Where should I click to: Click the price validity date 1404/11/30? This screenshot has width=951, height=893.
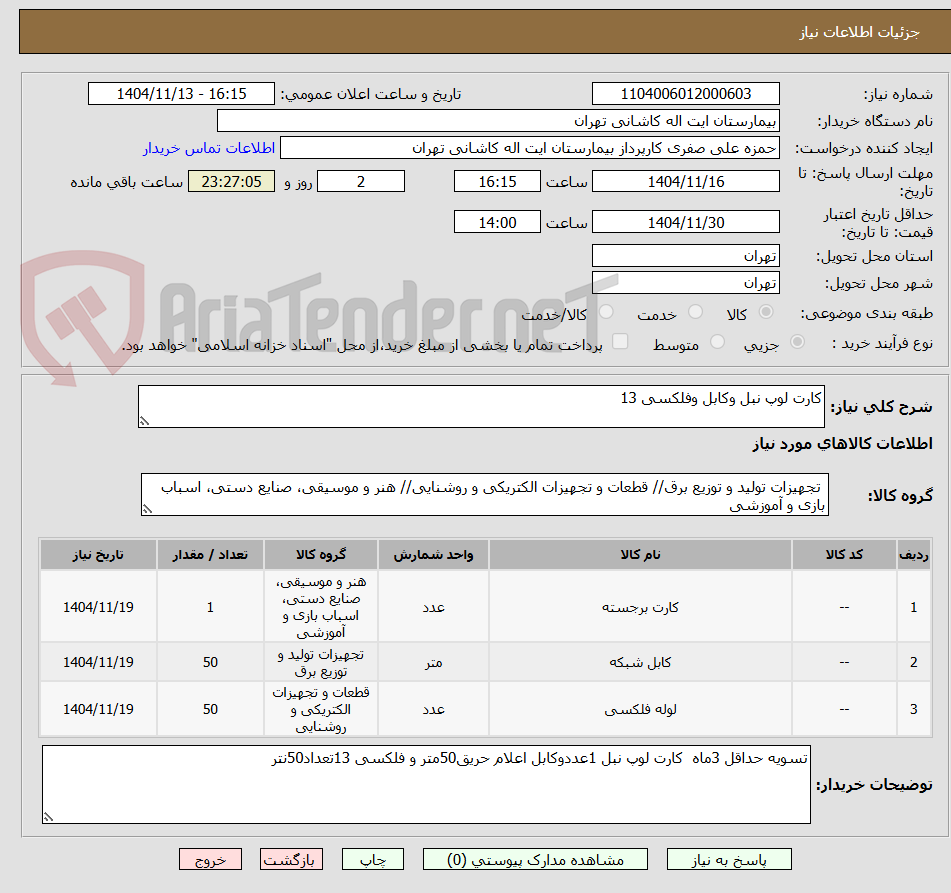tap(686, 222)
